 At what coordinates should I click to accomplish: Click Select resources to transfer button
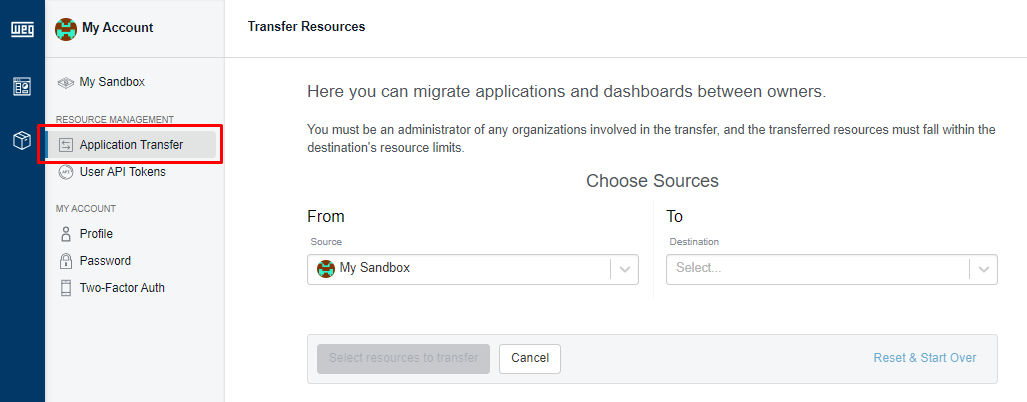click(x=403, y=359)
